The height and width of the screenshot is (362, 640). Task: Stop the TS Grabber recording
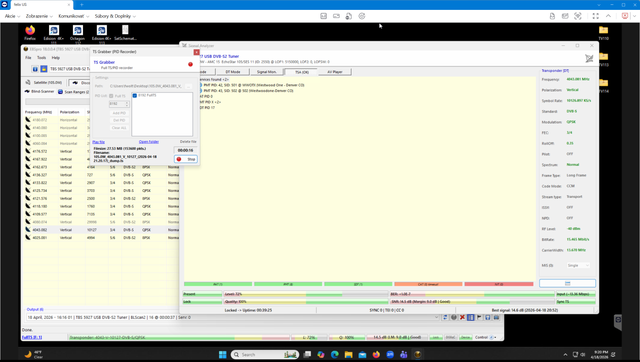[186, 159]
